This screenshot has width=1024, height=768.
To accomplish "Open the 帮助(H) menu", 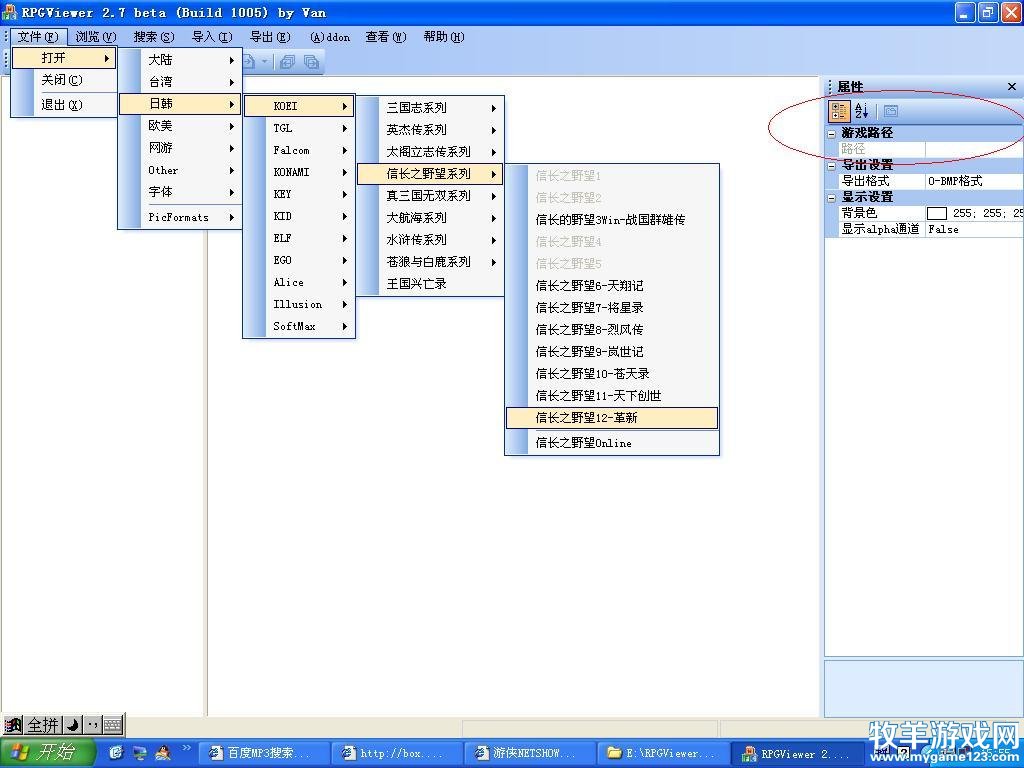I will point(443,37).
